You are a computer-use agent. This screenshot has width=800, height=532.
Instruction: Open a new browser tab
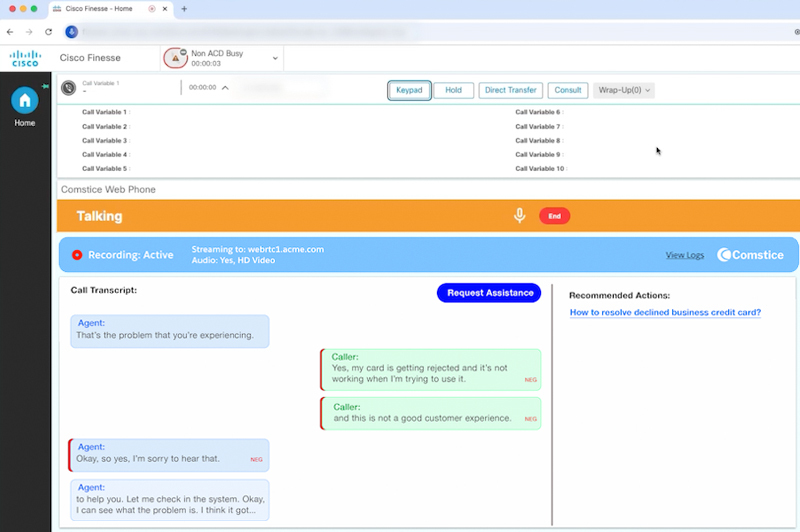pos(184,8)
